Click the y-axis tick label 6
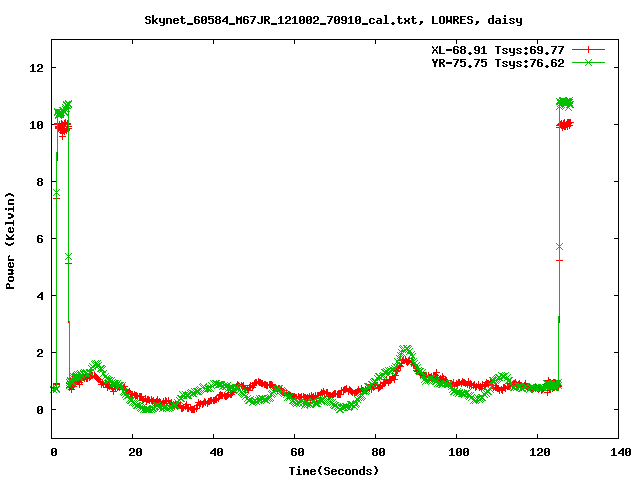Screen dimensions: 640x480 40,239
